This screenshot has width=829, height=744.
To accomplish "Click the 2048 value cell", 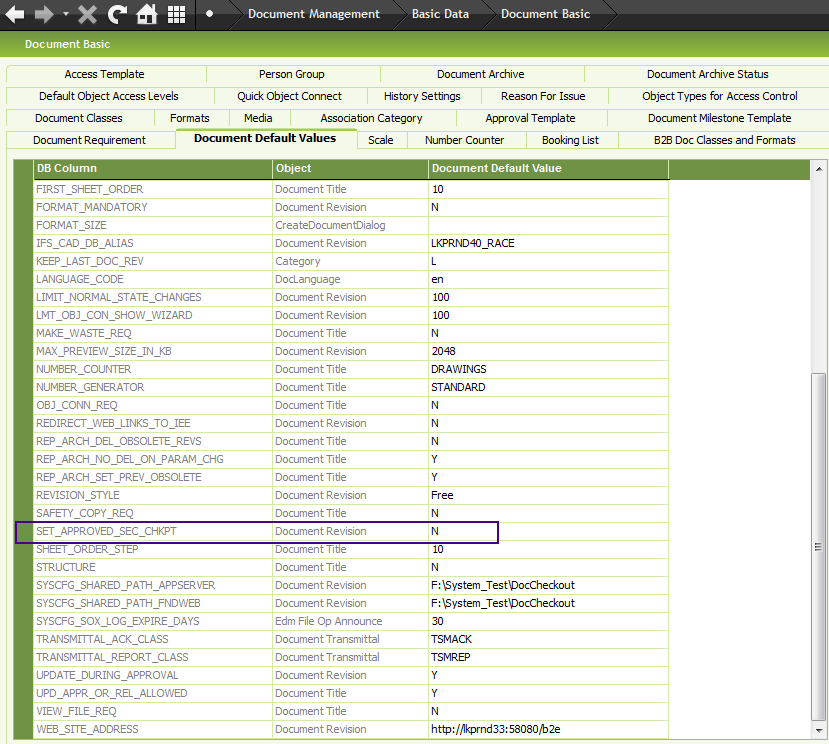I will (x=549, y=351).
